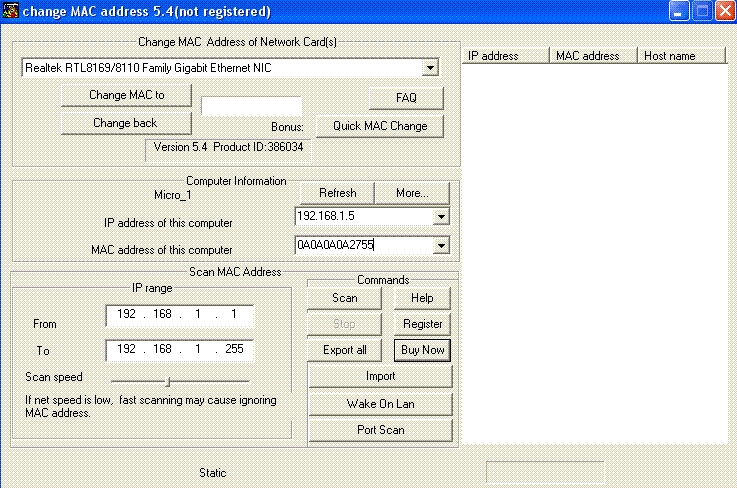This screenshot has width=737, height=488.
Task: Open the Port Scan tool
Action: tap(380, 430)
